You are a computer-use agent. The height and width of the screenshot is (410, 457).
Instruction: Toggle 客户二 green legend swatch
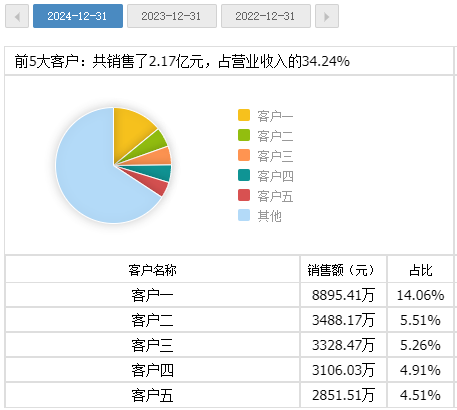click(244, 135)
